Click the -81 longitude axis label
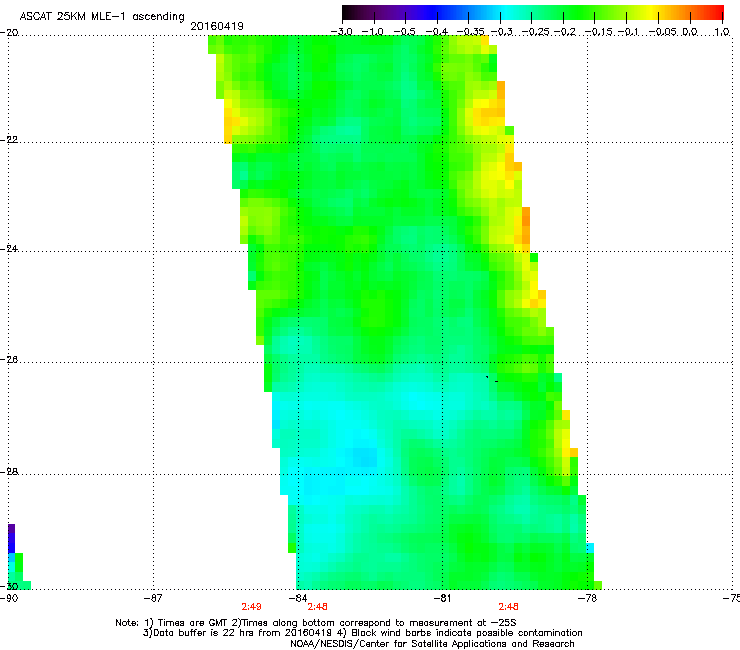 tap(442, 598)
